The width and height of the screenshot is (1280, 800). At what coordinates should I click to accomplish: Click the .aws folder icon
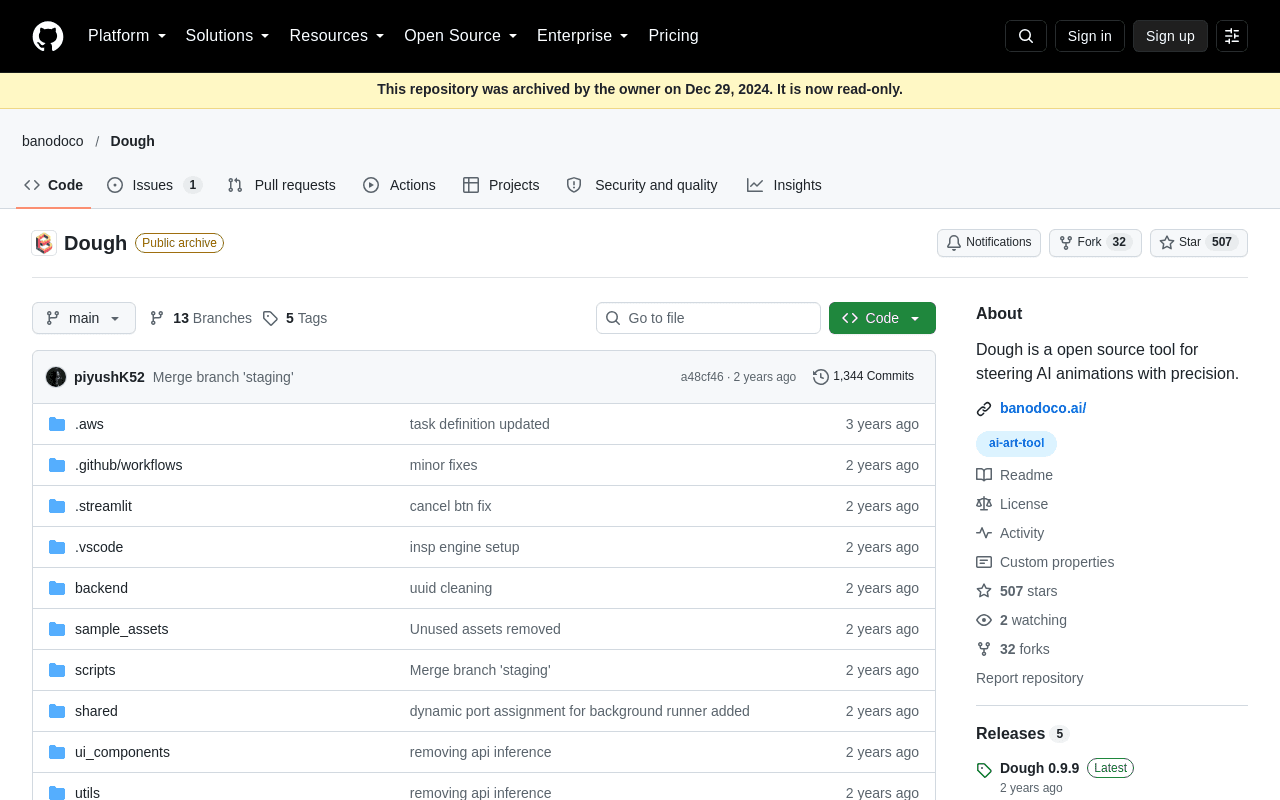click(57, 424)
